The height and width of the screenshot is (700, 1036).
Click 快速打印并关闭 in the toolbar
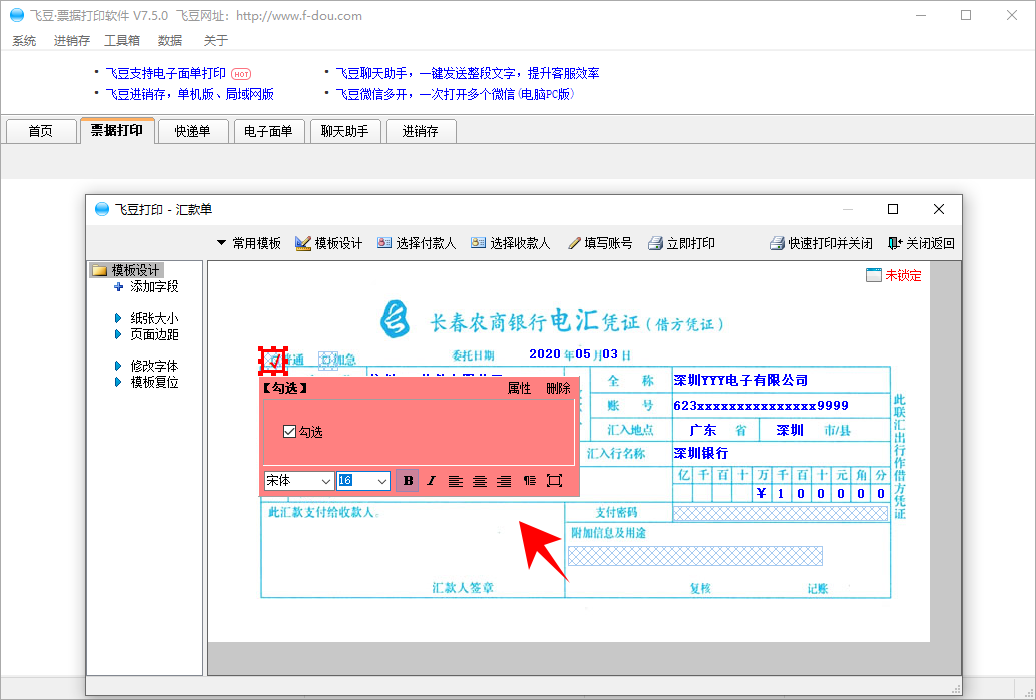[x=821, y=243]
